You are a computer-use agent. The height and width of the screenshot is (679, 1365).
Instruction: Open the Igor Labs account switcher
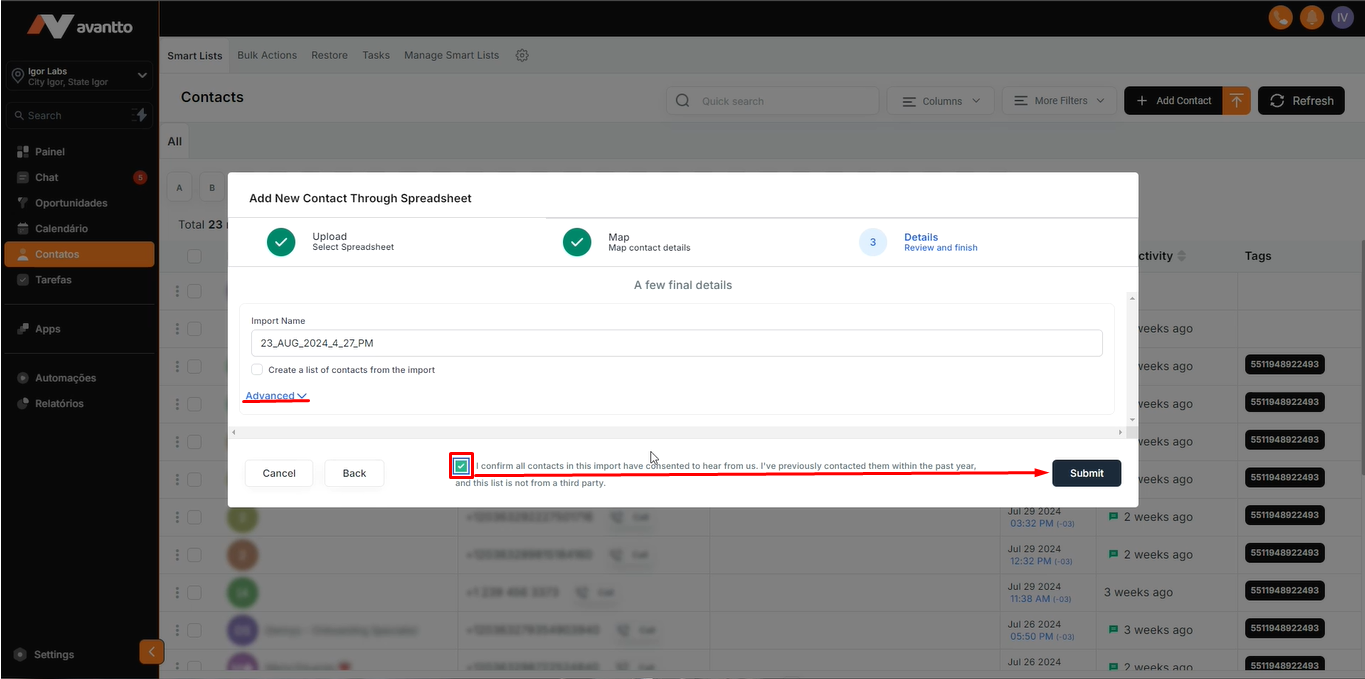coord(79,76)
